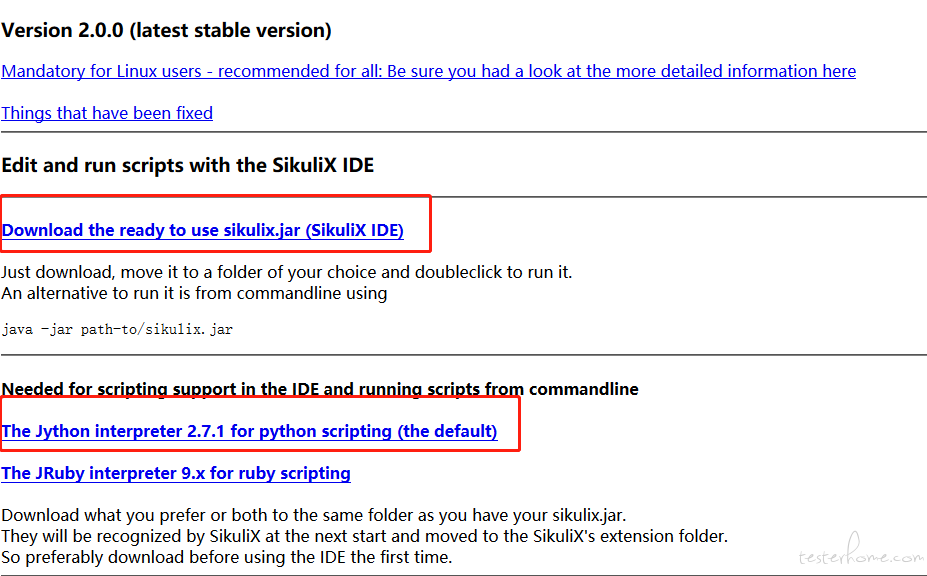Click the testerhome.com watermark

pos(860,550)
